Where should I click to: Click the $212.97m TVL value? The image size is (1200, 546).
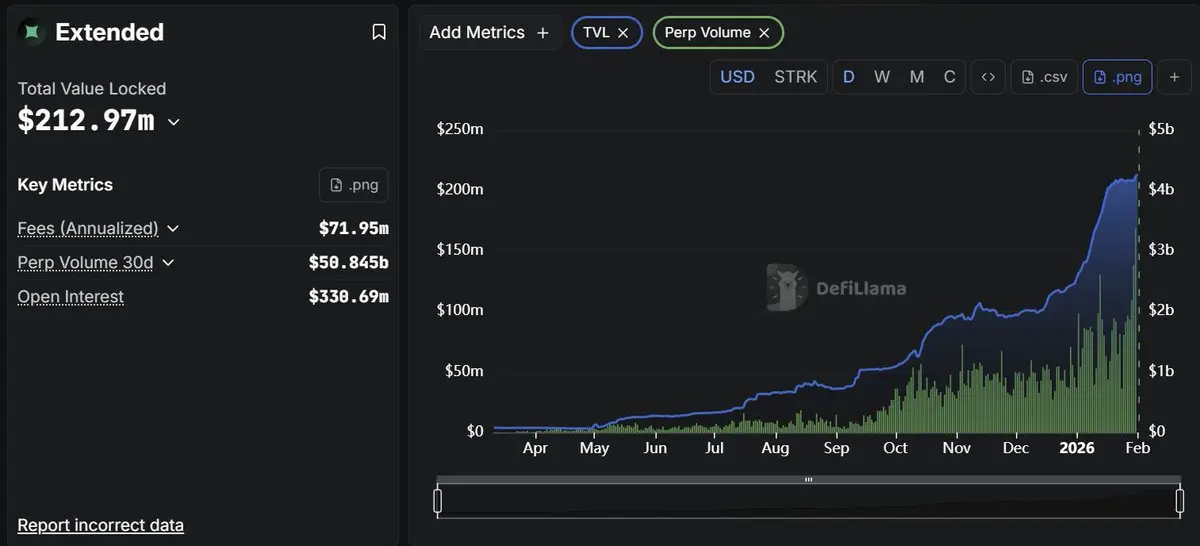coord(86,121)
